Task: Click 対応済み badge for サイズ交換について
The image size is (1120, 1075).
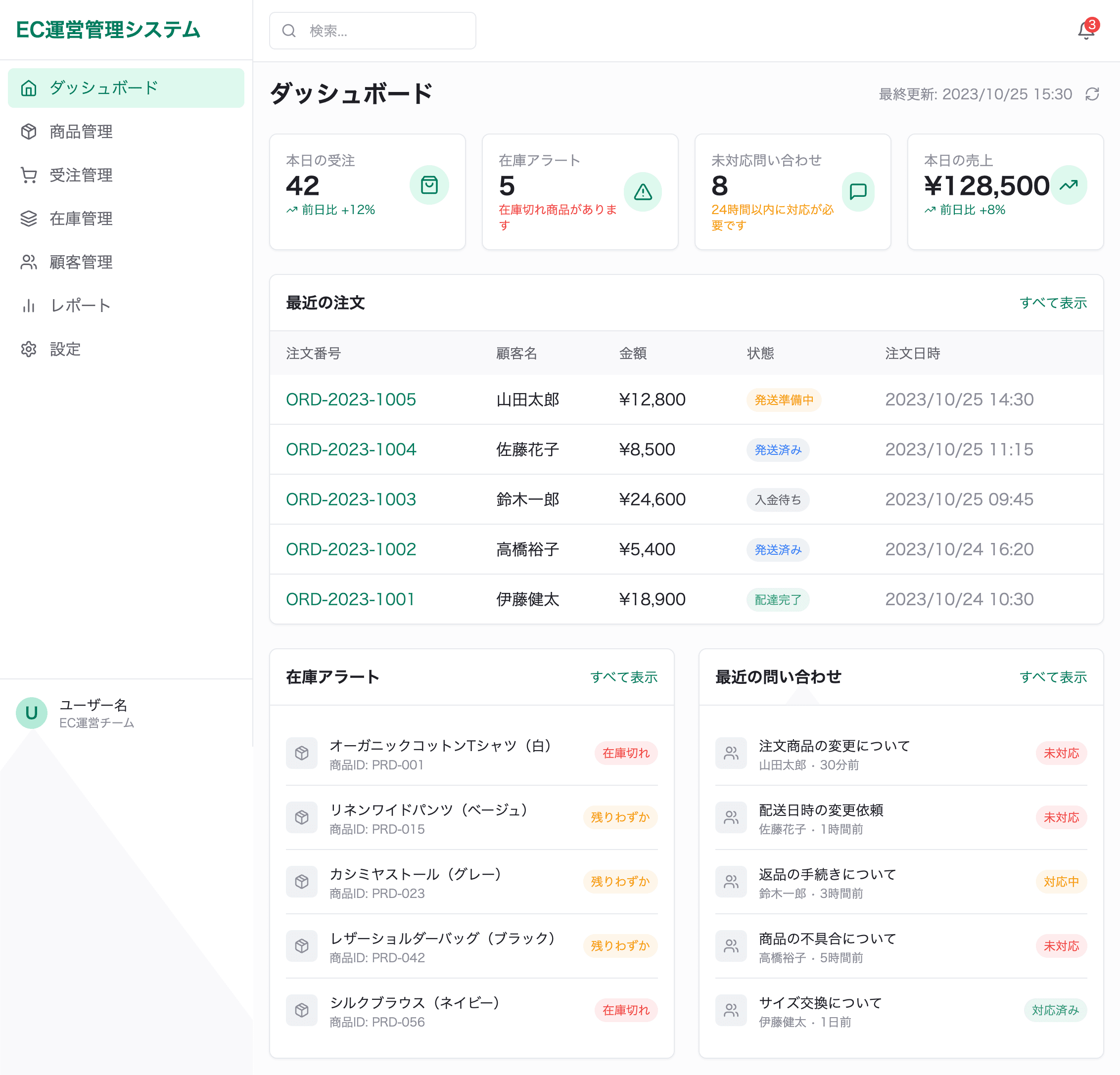Action: (1055, 1010)
